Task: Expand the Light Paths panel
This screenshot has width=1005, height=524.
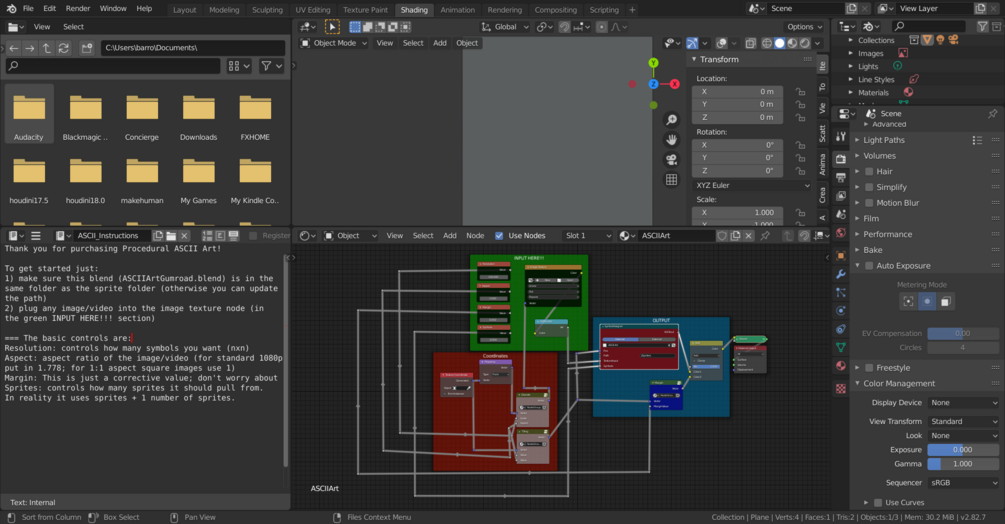Action: 884,140
